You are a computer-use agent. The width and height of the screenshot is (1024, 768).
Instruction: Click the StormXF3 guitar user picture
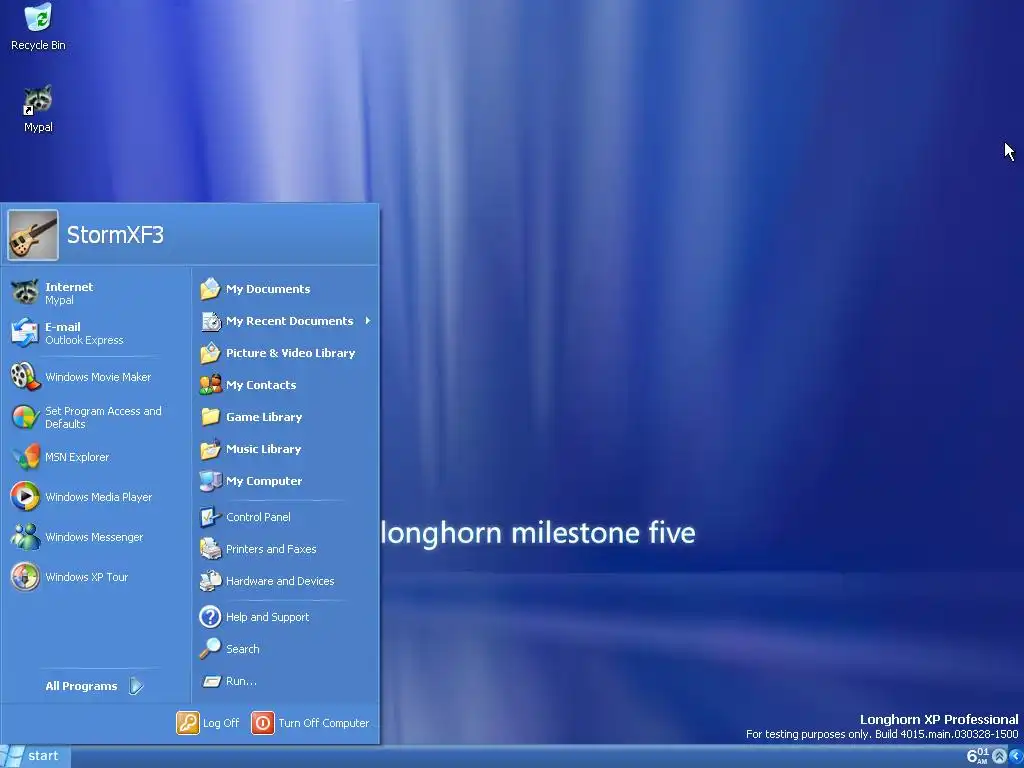point(33,235)
